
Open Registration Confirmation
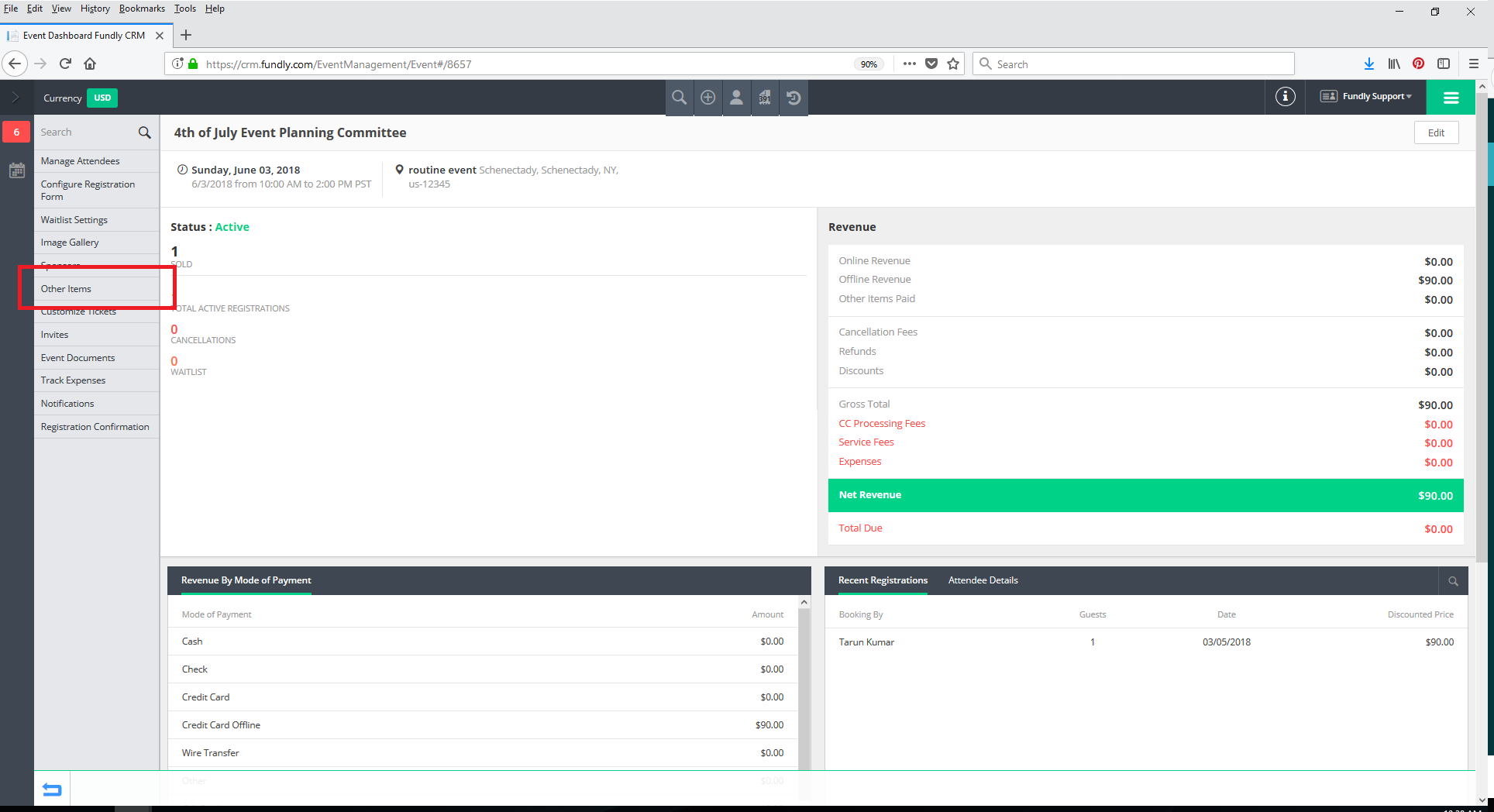[96, 427]
